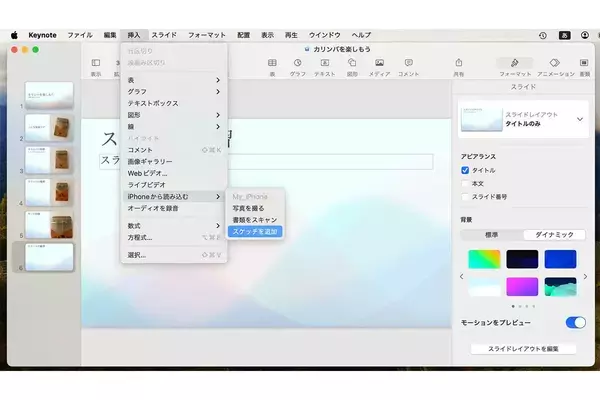Uncheck the タイトル checkbox
The image size is (600, 400).
pos(465,170)
